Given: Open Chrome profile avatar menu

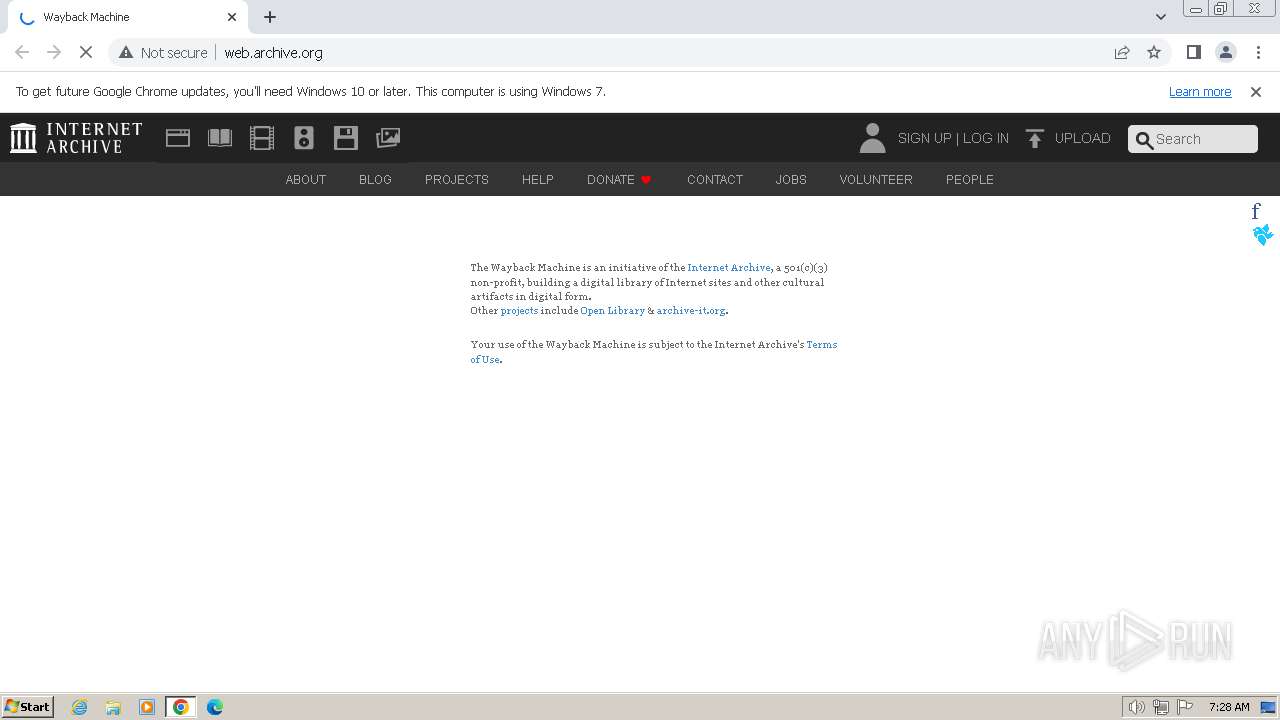Looking at the screenshot, I should 1225,52.
